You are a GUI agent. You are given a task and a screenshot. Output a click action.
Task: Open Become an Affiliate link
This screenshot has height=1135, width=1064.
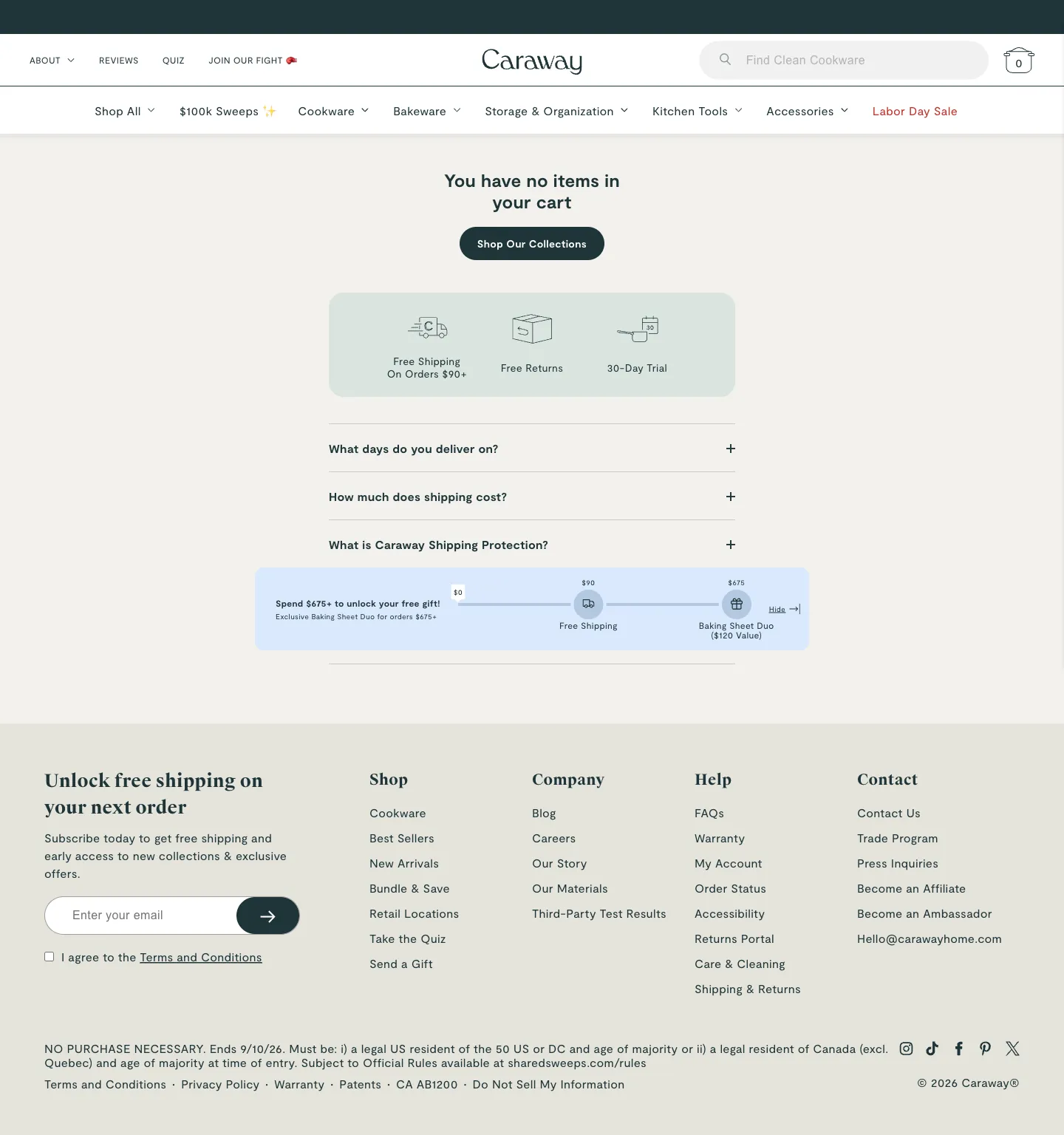[911, 889]
